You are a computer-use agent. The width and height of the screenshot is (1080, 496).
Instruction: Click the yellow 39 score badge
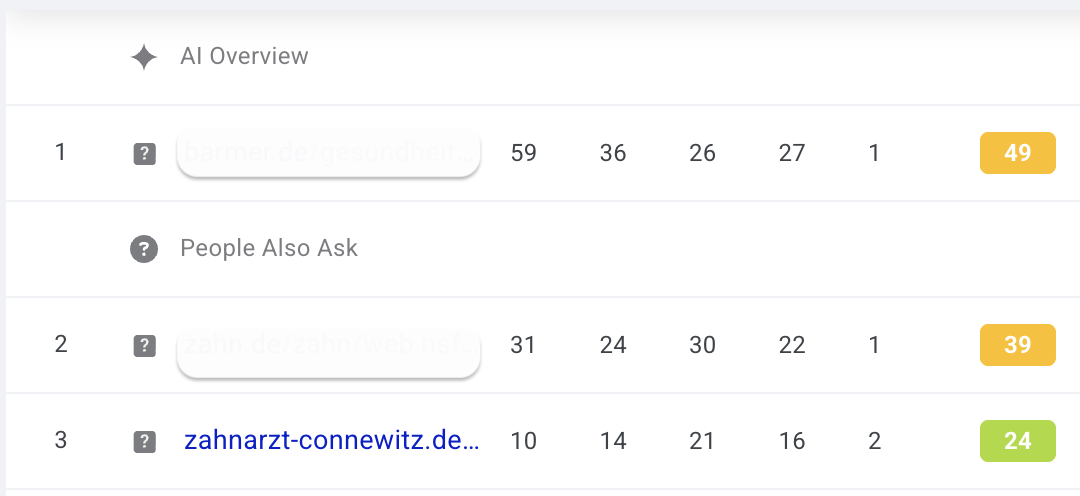click(1017, 345)
